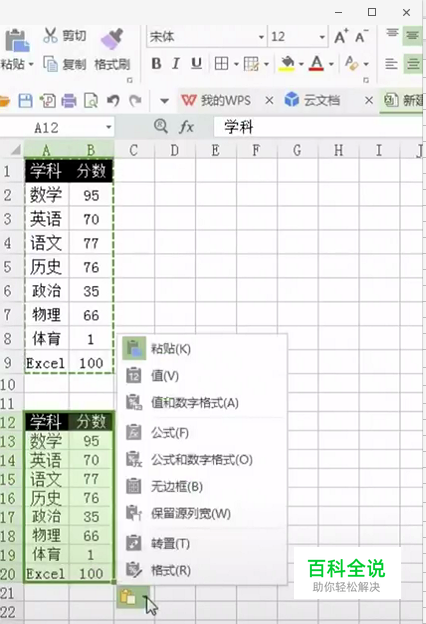
Task: Select column C header
Action: [134, 150]
